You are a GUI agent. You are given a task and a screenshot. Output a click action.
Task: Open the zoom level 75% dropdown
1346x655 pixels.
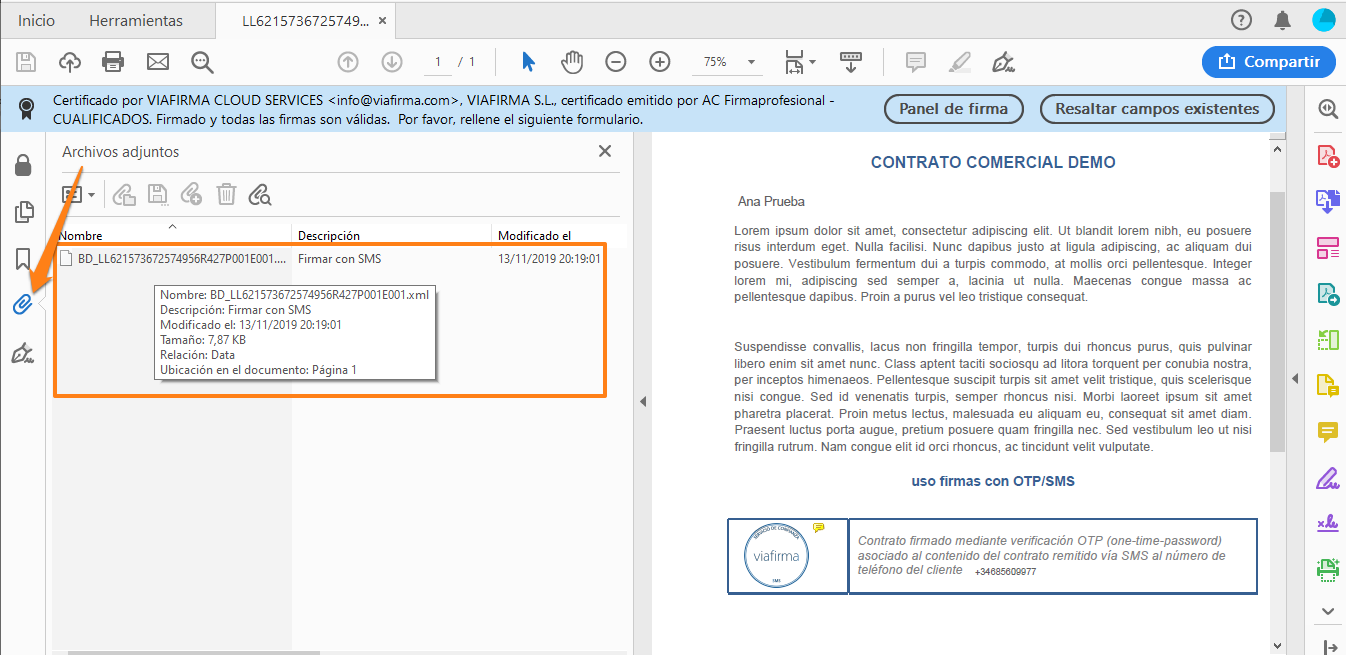pos(727,62)
